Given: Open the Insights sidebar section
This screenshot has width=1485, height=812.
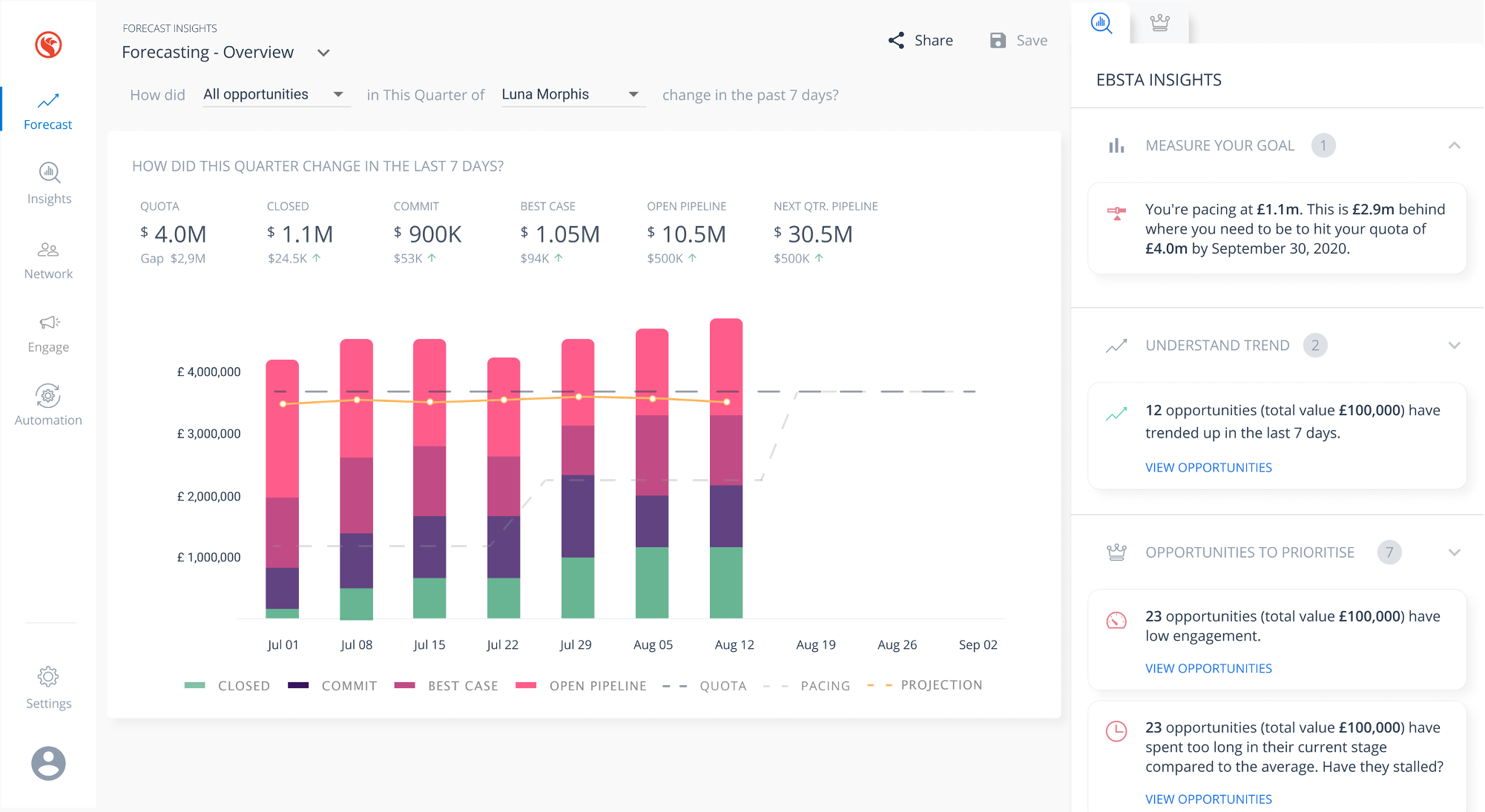Looking at the screenshot, I should [49, 182].
